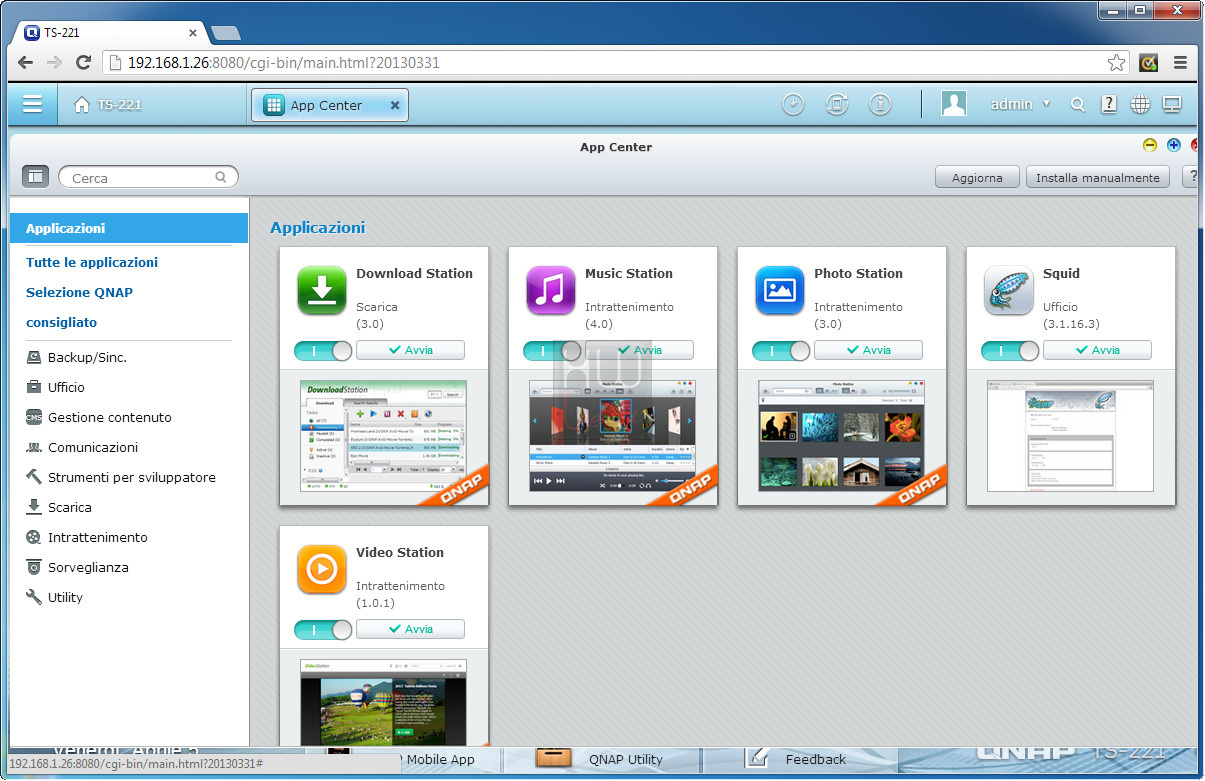This screenshot has width=1205, height=781.
Task: Minimize App Center with yellow button
Action: coord(1150,145)
